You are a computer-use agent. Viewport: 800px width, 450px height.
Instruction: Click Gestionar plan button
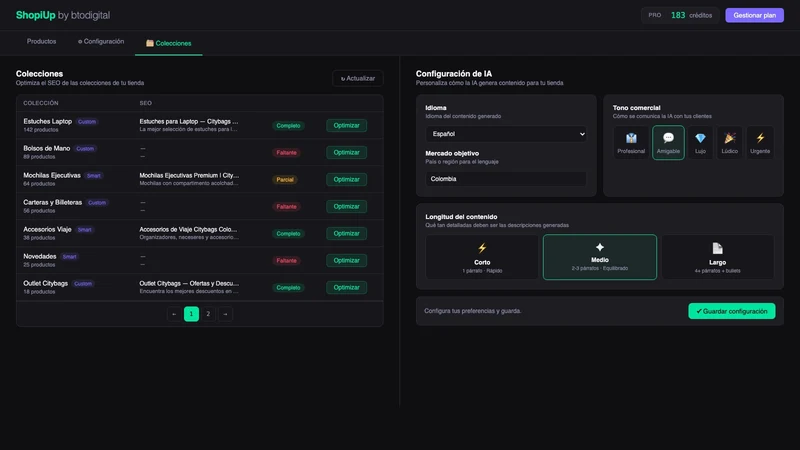pos(754,15)
